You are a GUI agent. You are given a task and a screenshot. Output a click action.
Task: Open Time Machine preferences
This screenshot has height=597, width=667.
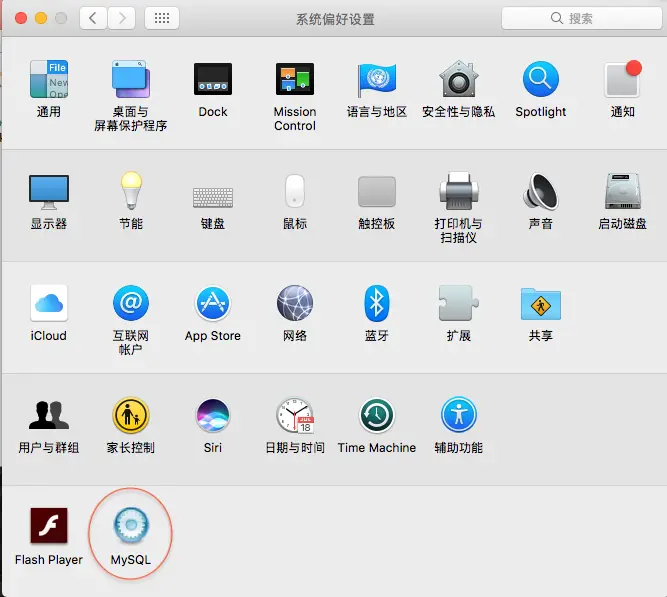click(x=377, y=415)
